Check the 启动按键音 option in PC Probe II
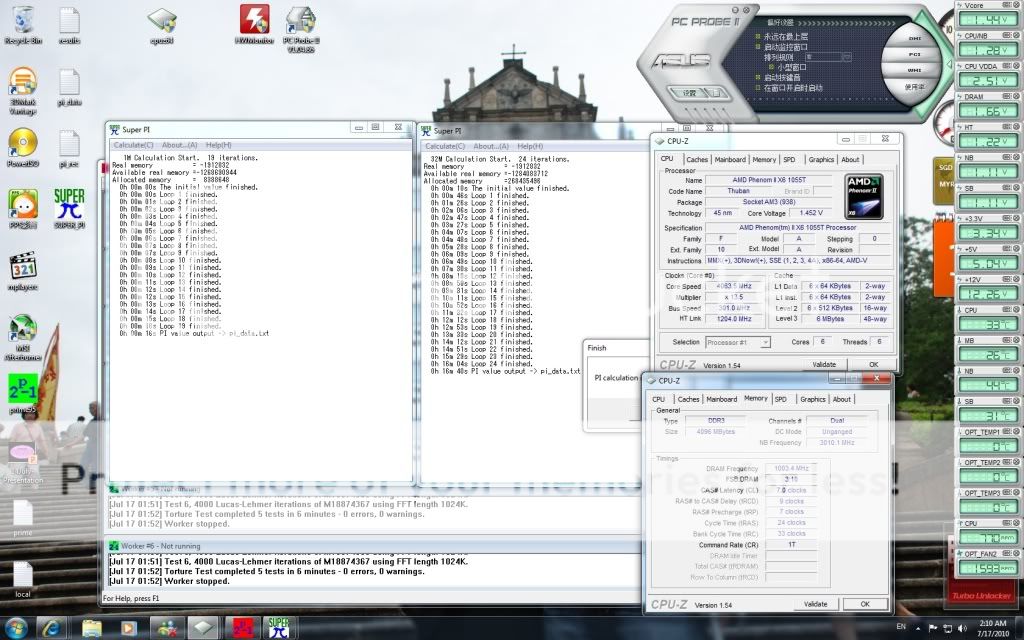Viewport: 1024px width, 640px height. coord(757,78)
